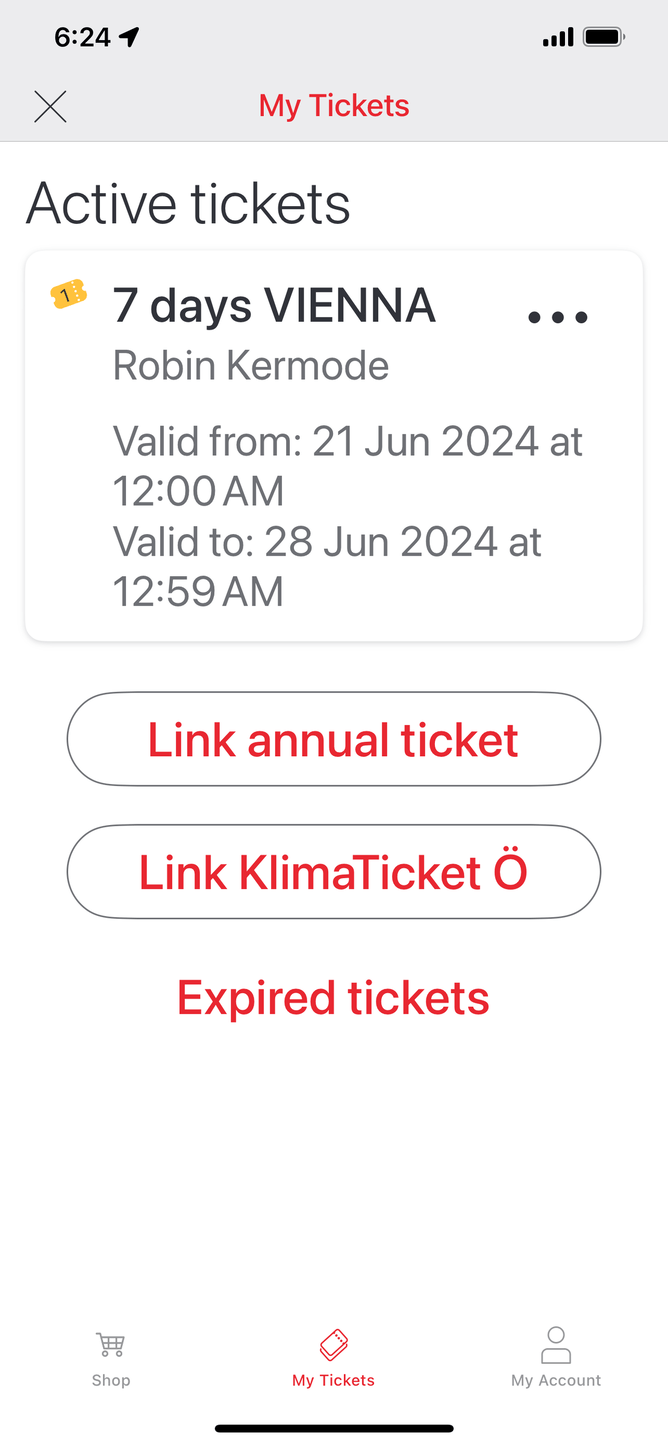This screenshot has height=1445, width=668.
Task: Tap the Active tickets heading
Action: [188, 204]
